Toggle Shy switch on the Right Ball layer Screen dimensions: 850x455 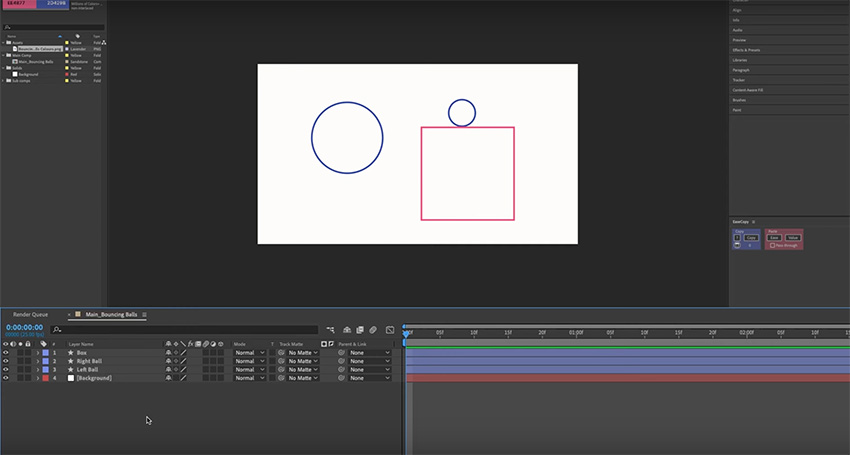[169, 361]
